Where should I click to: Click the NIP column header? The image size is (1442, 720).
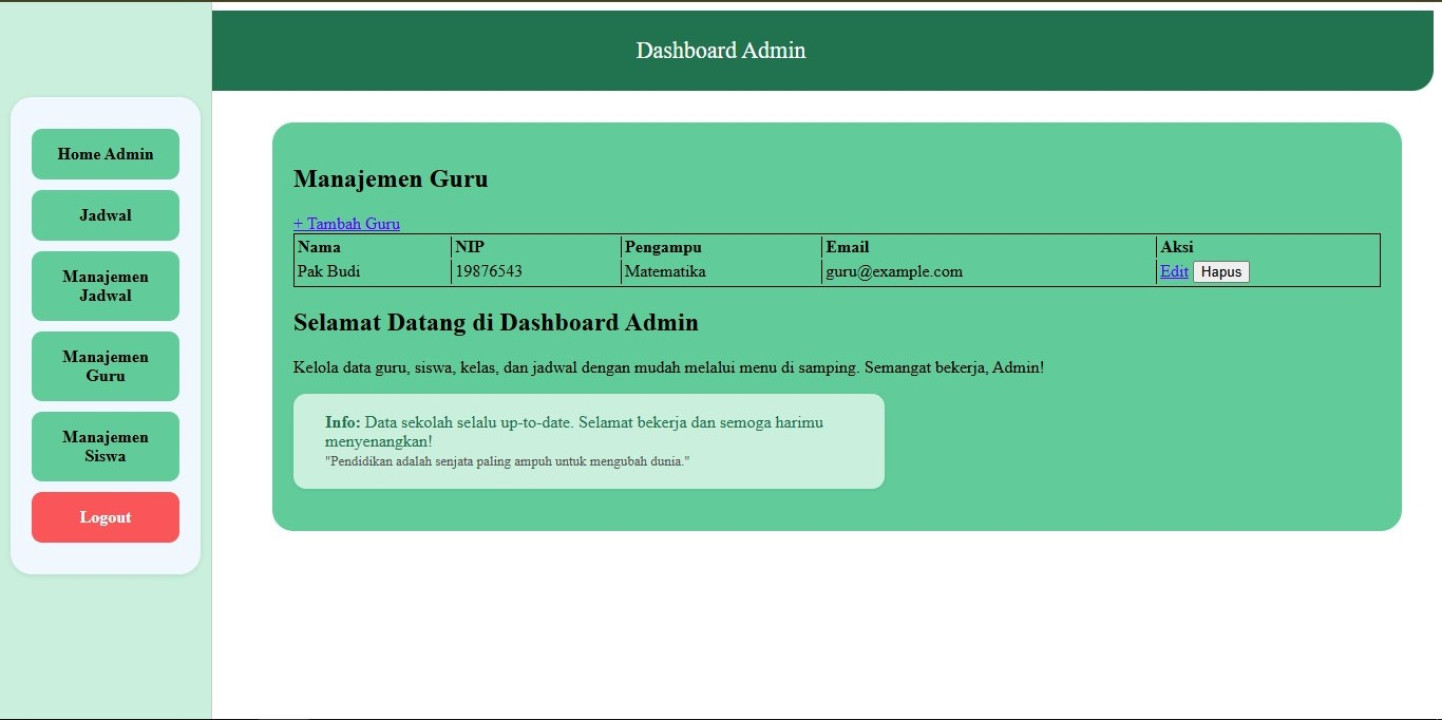point(470,247)
